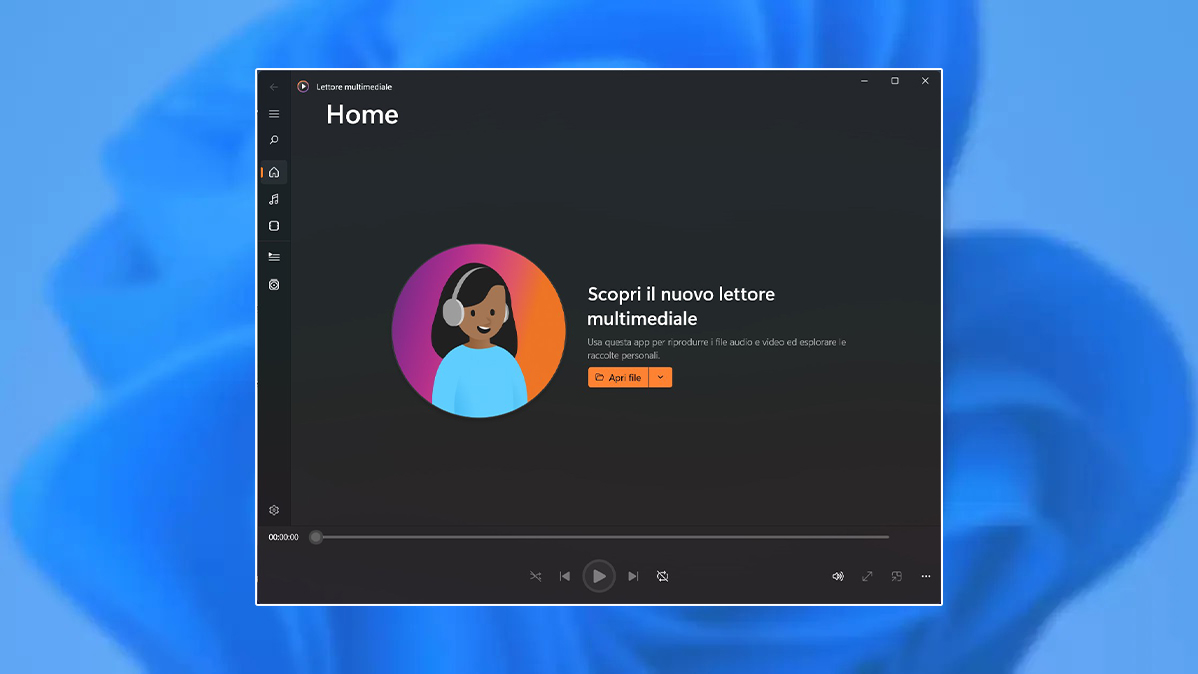Toggle shuffle playback
This screenshot has width=1198, height=674.
(536, 576)
